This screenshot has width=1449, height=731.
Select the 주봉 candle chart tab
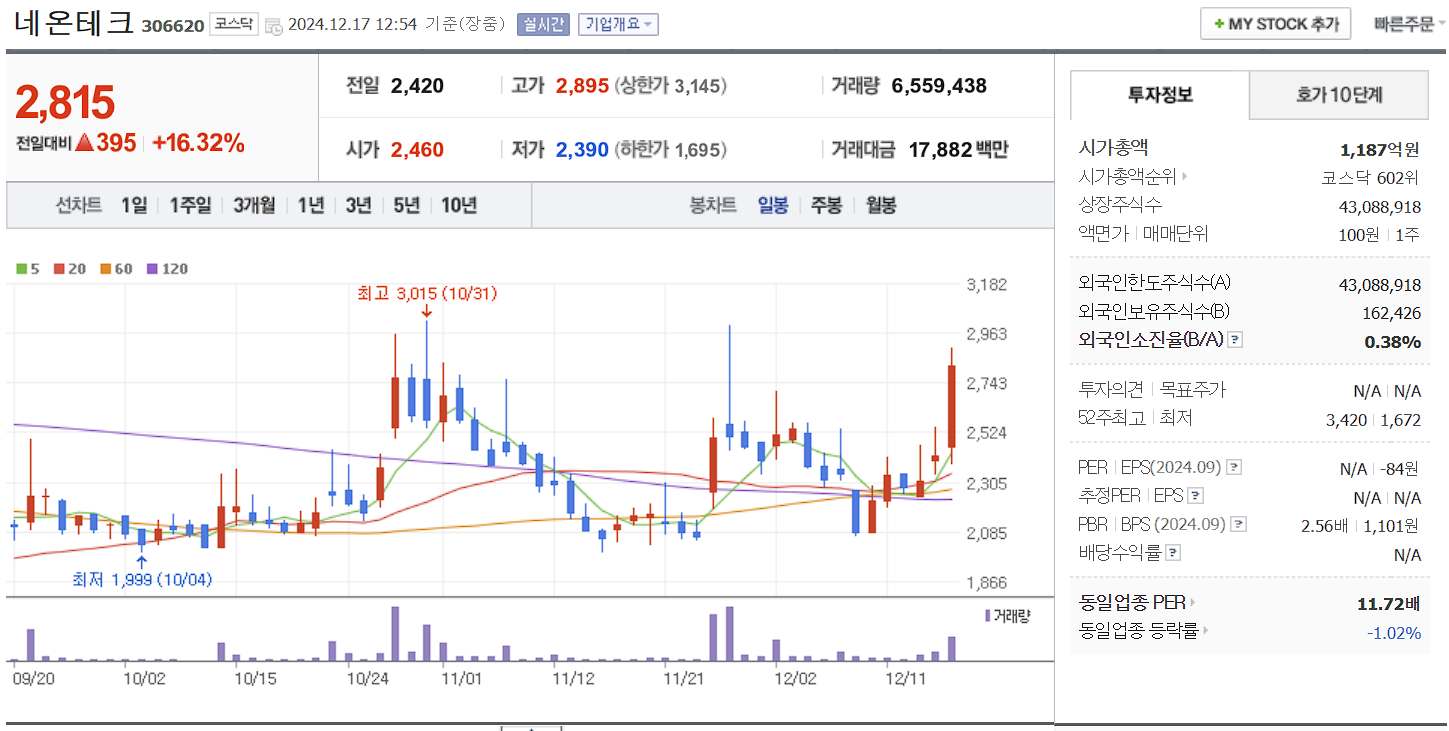tap(828, 205)
